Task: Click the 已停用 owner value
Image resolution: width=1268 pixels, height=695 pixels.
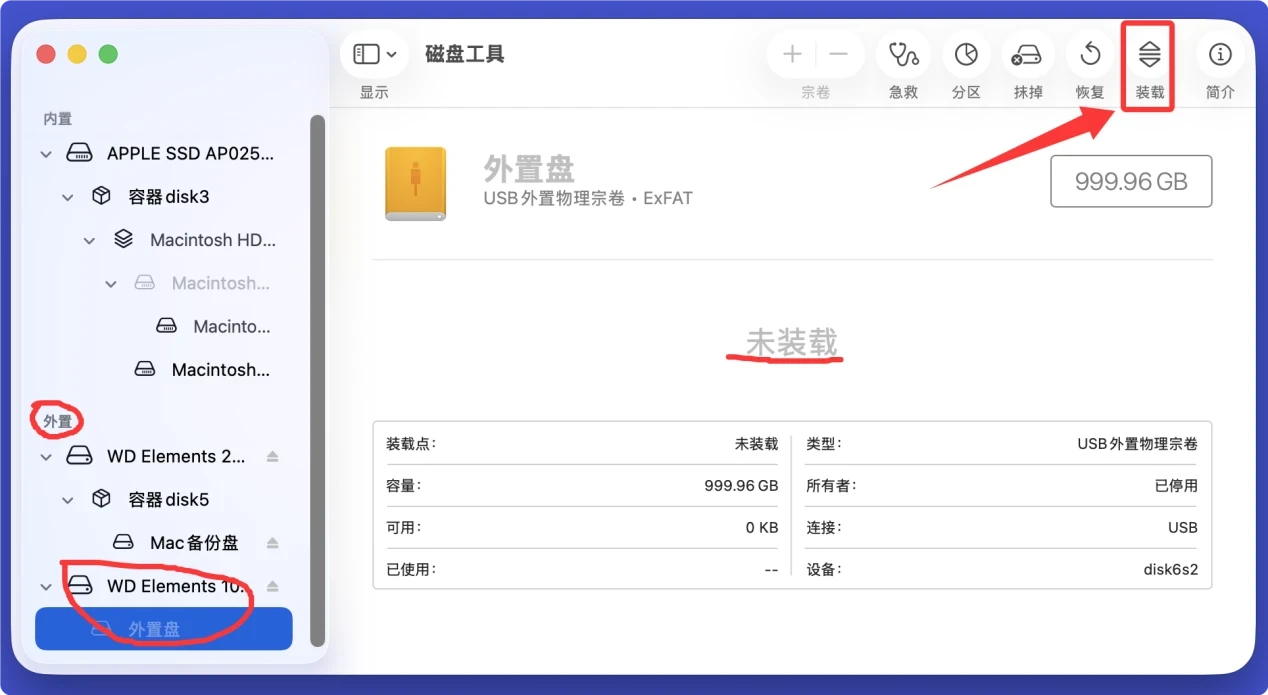Action: [x=1176, y=486]
